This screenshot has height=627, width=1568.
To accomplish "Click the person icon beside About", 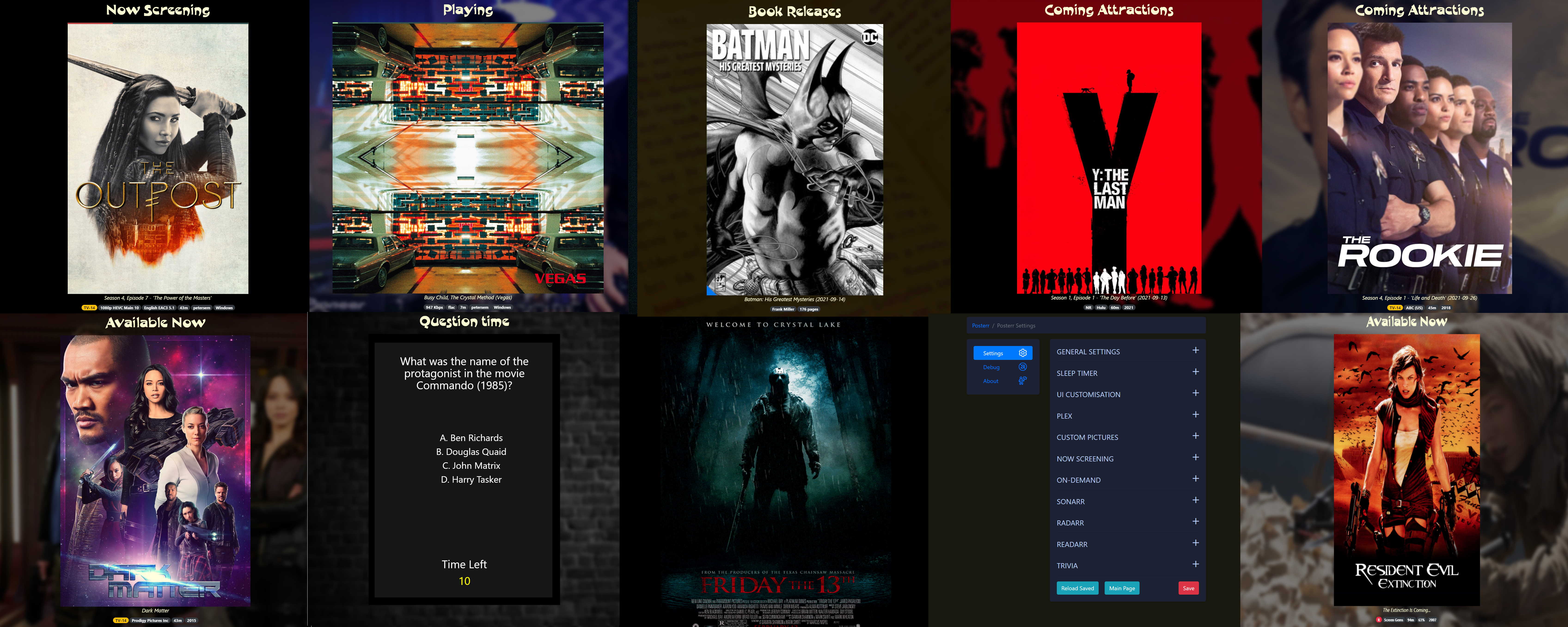I will tap(1023, 381).
